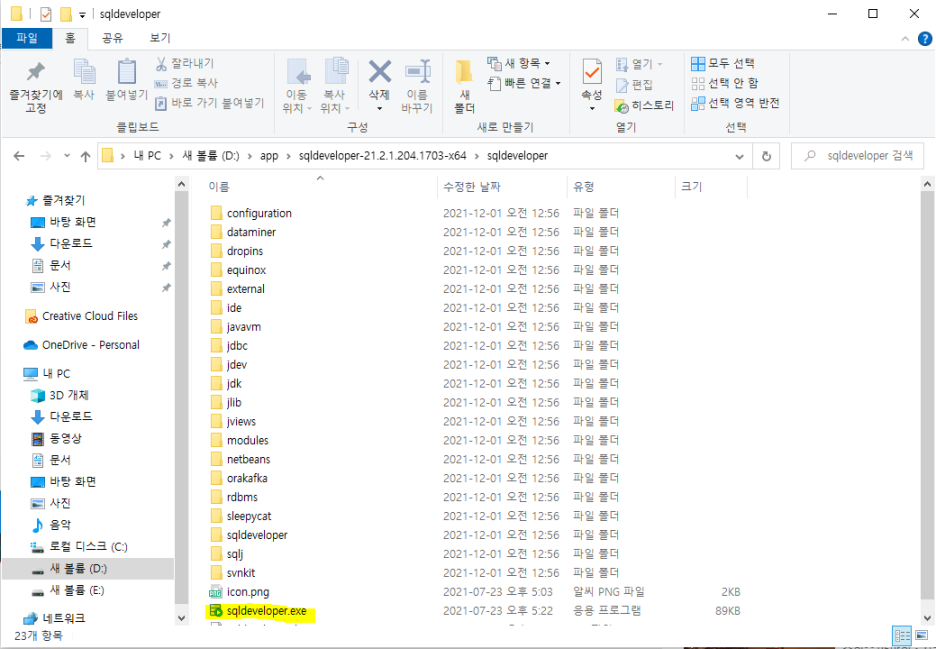This screenshot has height=649, width=936.
Task: Open 3D 개체 in the sidebar
Action: tap(60, 395)
